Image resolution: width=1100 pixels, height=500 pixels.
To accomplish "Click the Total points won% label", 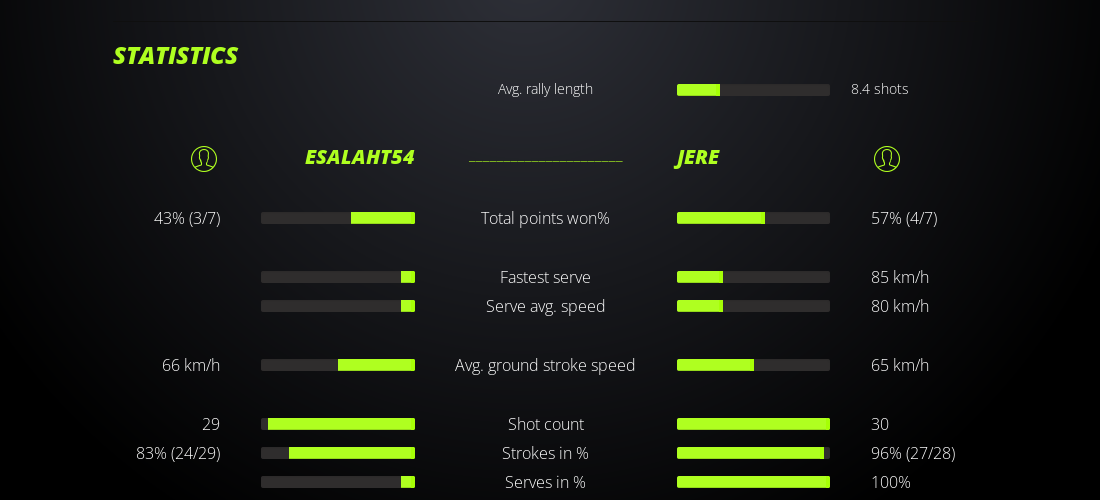I will pyautogui.click(x=545, y=218).
